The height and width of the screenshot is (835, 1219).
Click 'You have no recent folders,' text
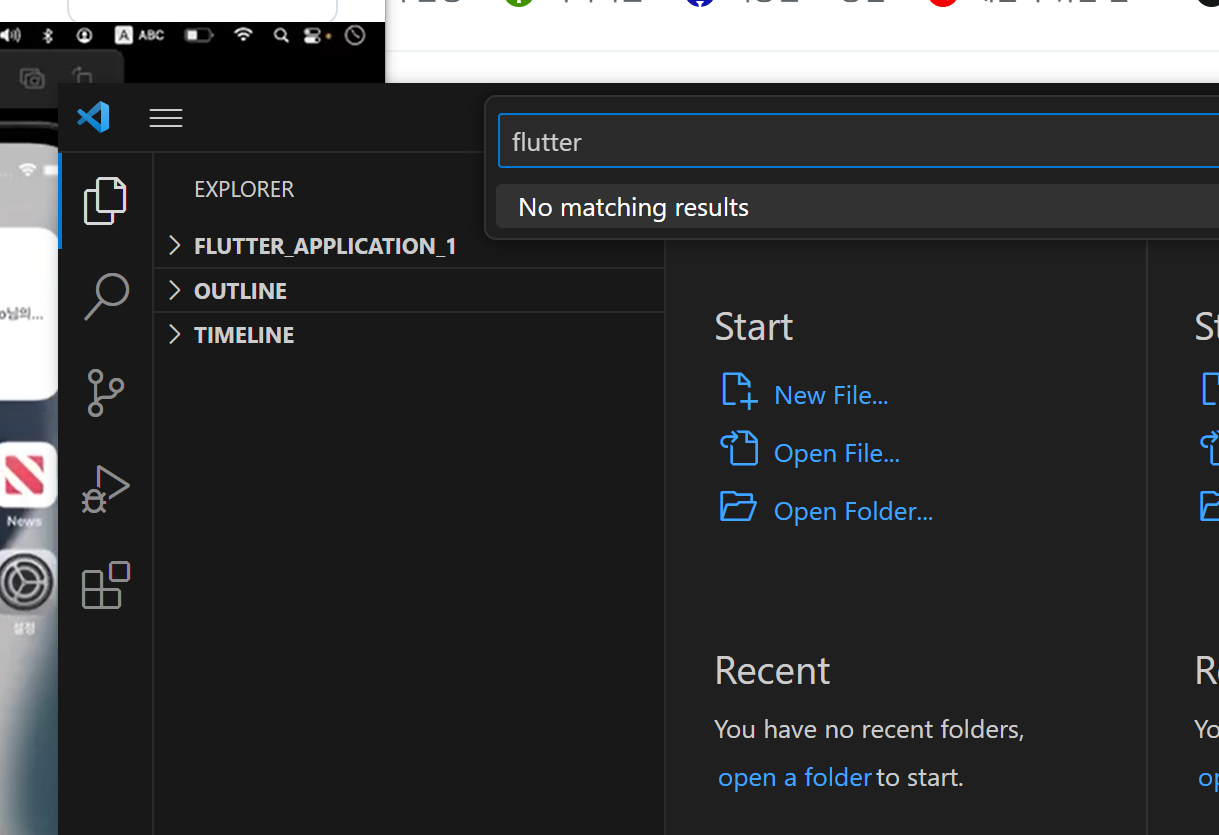click(869, 729)
